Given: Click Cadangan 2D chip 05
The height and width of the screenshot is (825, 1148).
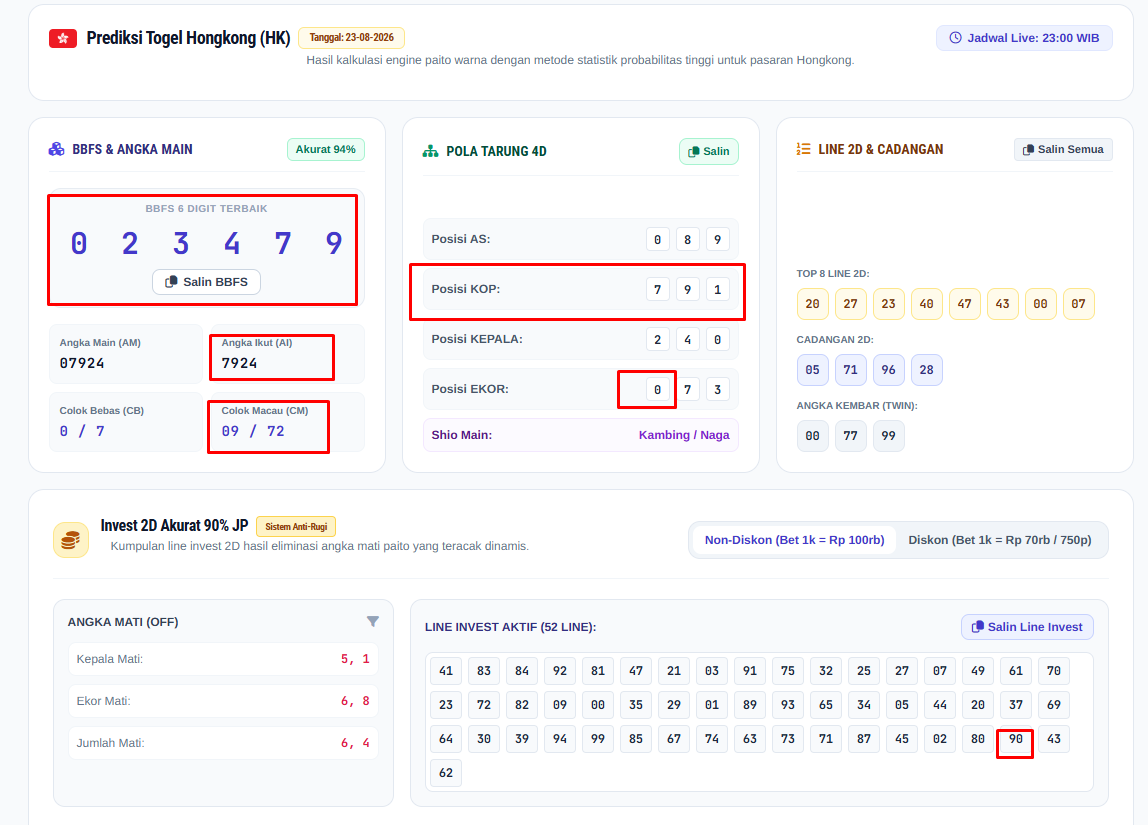Looking at the screenshot, I should tap(813, 370).
